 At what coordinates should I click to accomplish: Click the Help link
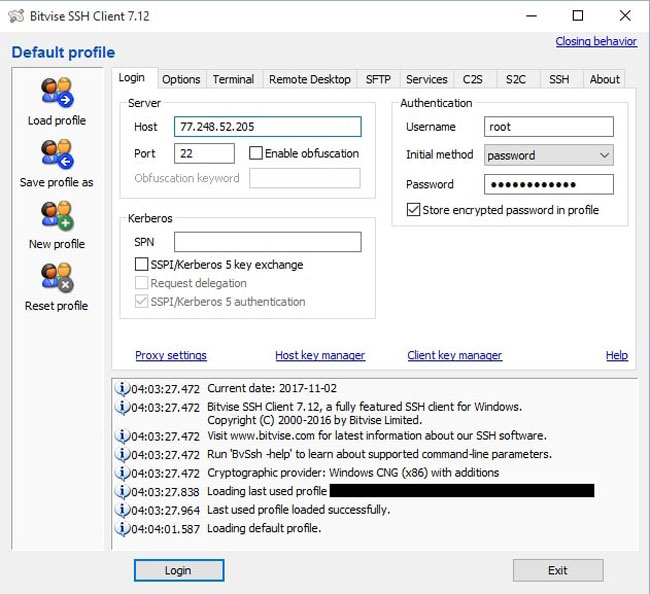pos(617,355)
